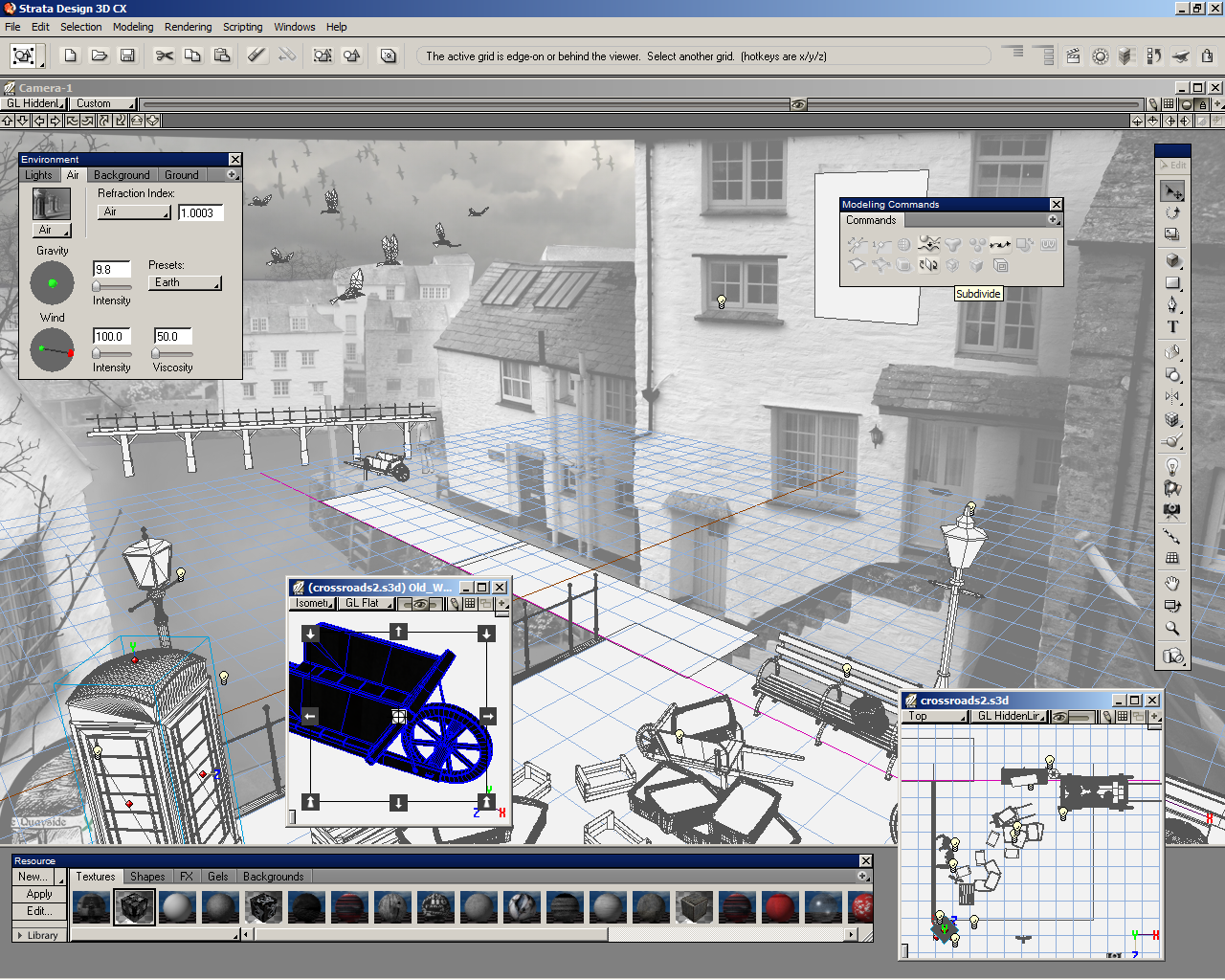The height and width of the screenshot is (980, 1225).
Task: Select the Text tool in the tool palette
Action: (x=1172, y=326)
